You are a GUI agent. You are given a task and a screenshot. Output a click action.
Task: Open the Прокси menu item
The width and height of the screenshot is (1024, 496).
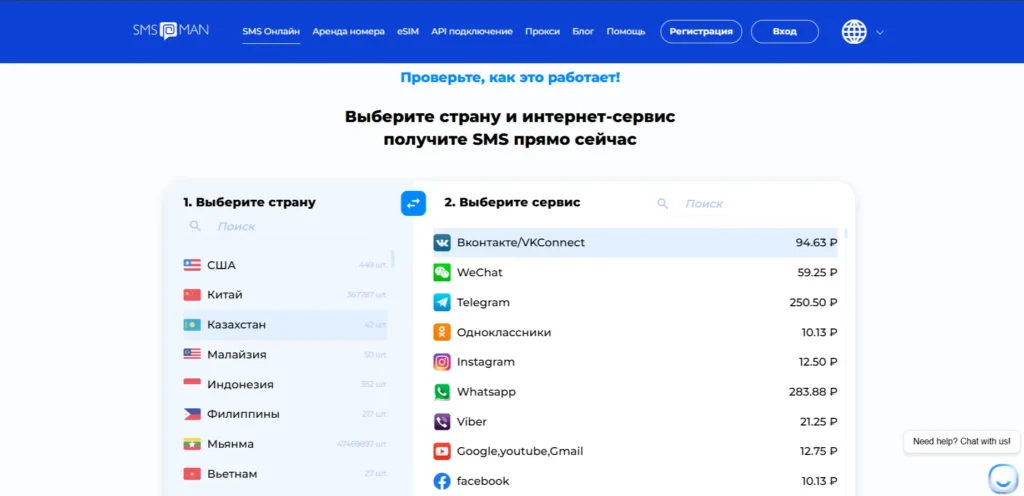click(542, 31)
